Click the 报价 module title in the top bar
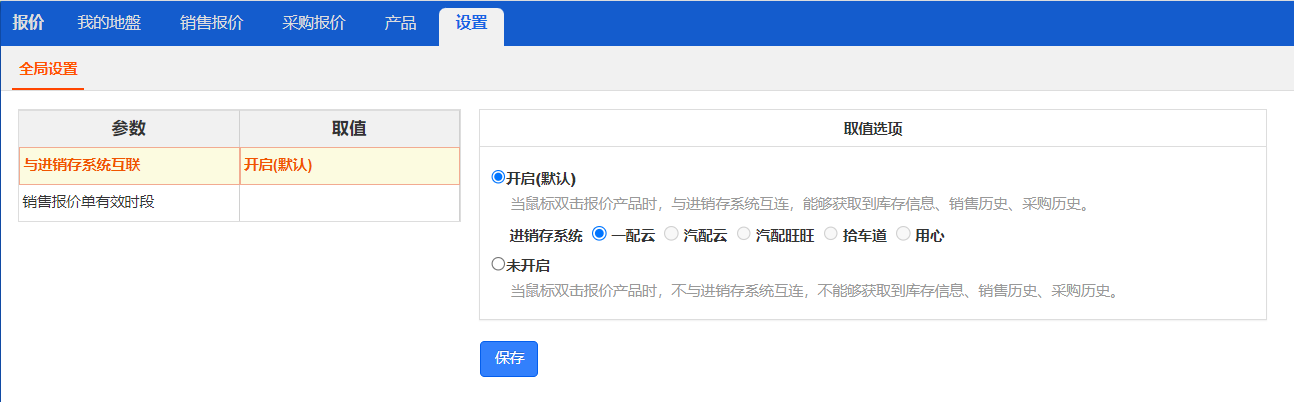 [x=28, y=23]
